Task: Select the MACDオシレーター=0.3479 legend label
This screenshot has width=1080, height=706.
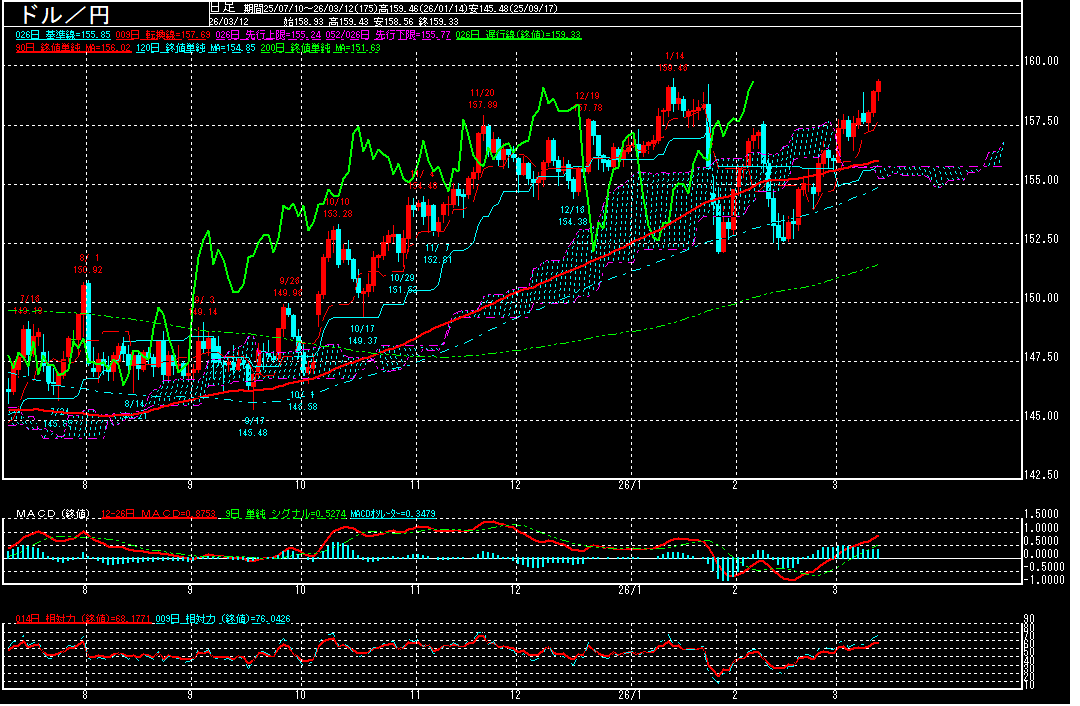Action: [x=391, y=514]
